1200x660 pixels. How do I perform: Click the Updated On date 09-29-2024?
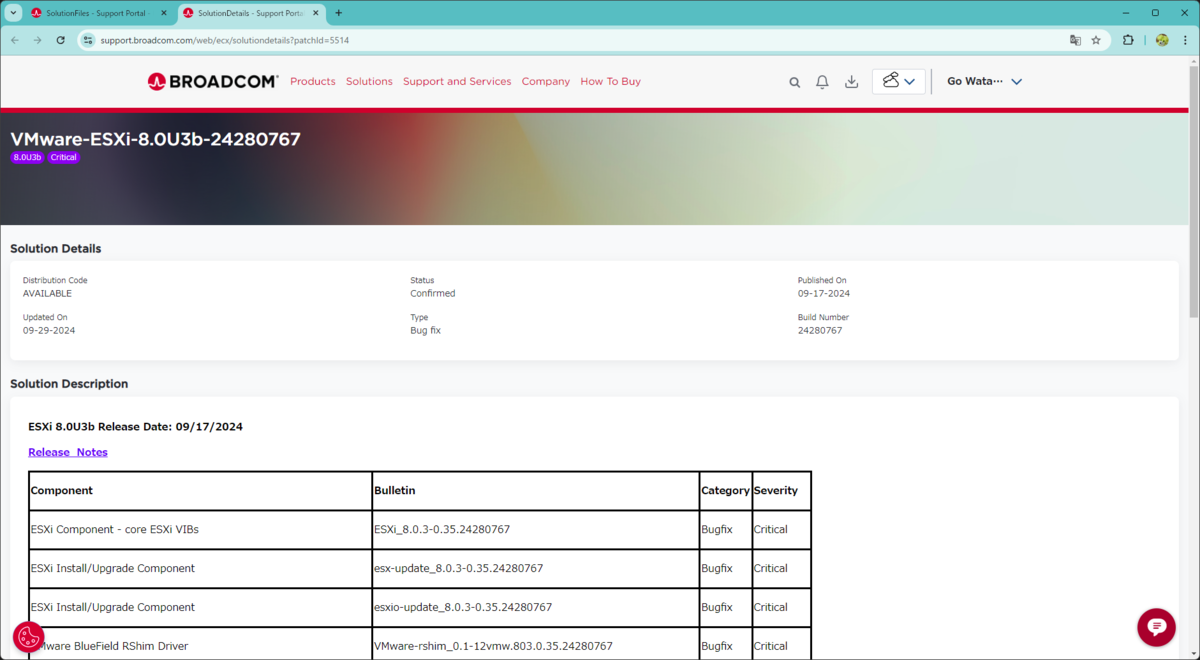[x=49, y=330]
